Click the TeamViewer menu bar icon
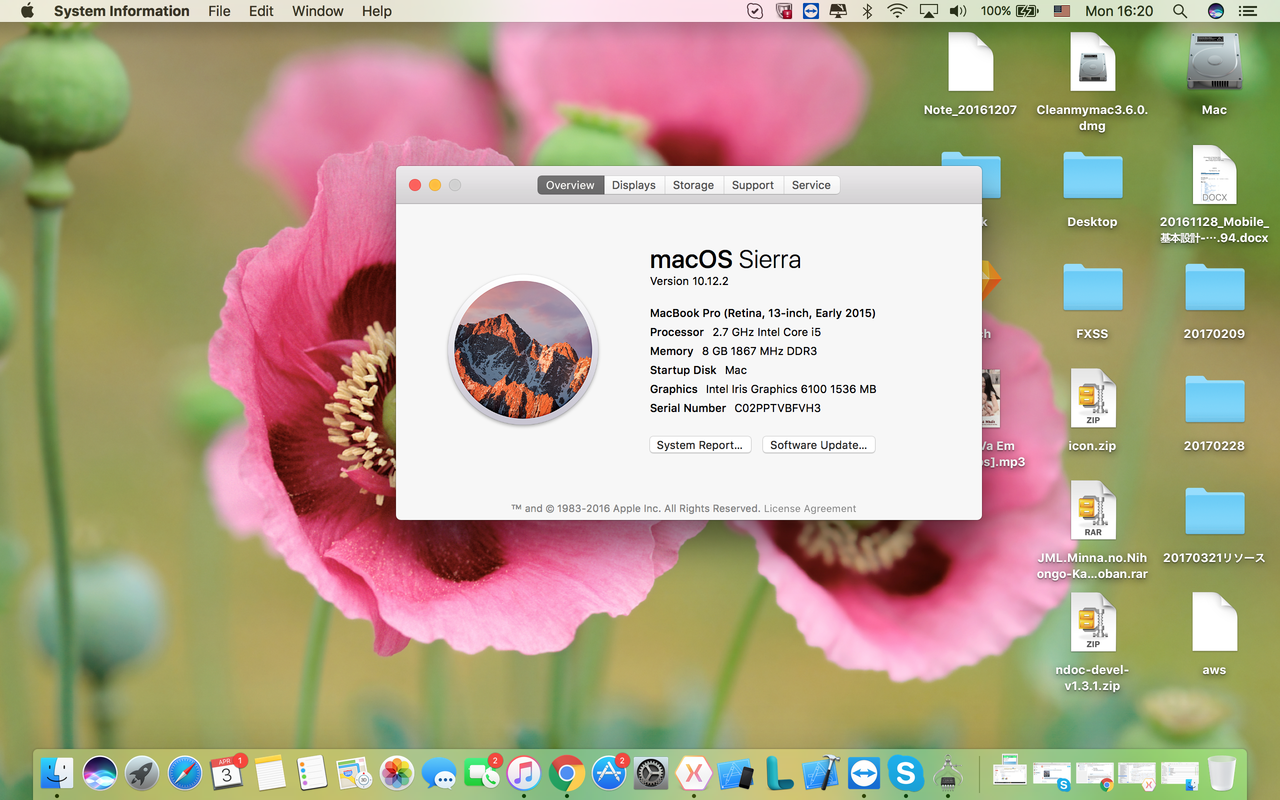 coord(811,11)
